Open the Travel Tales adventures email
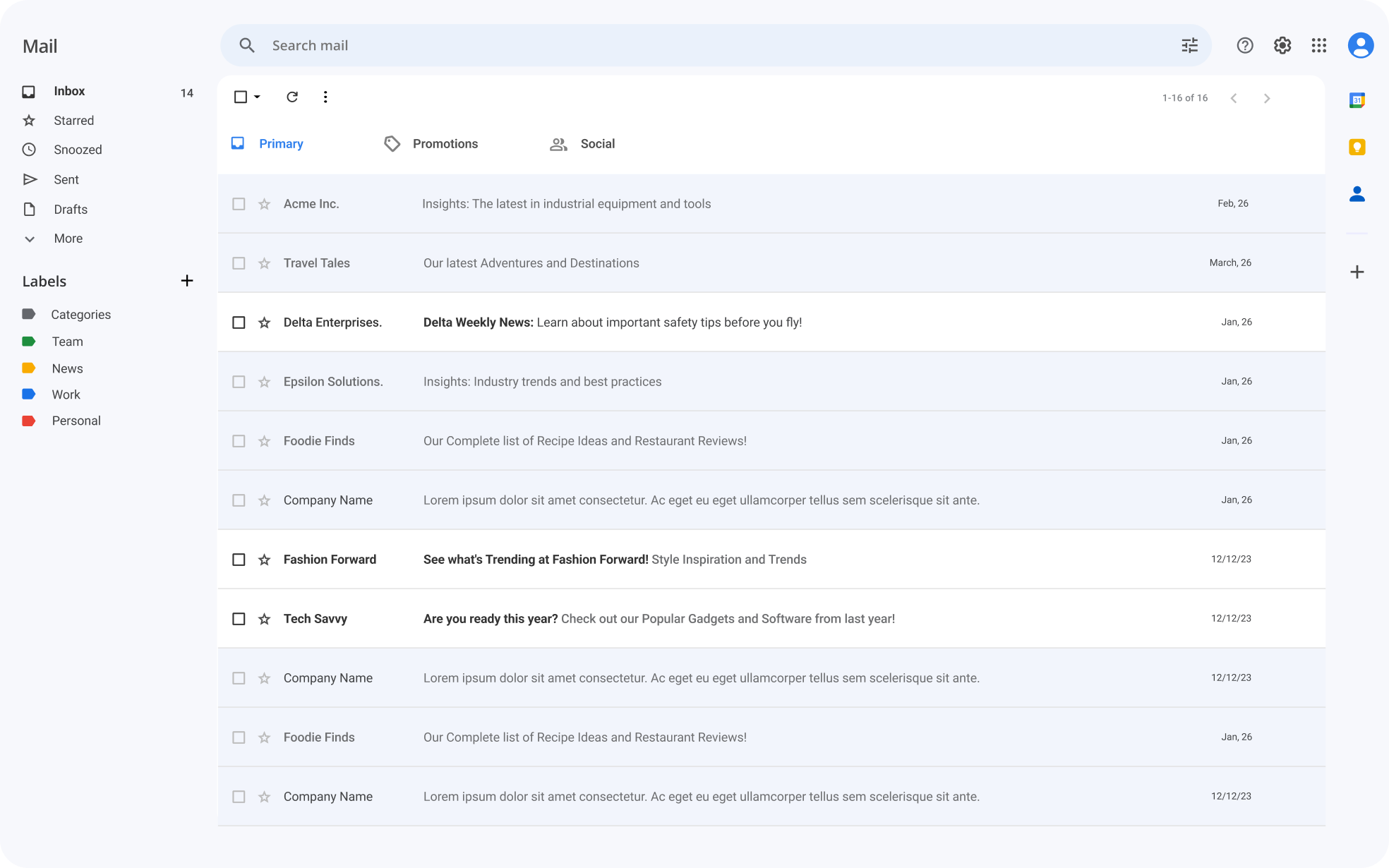Screen dimensions: 1389x868 [771, 263]
